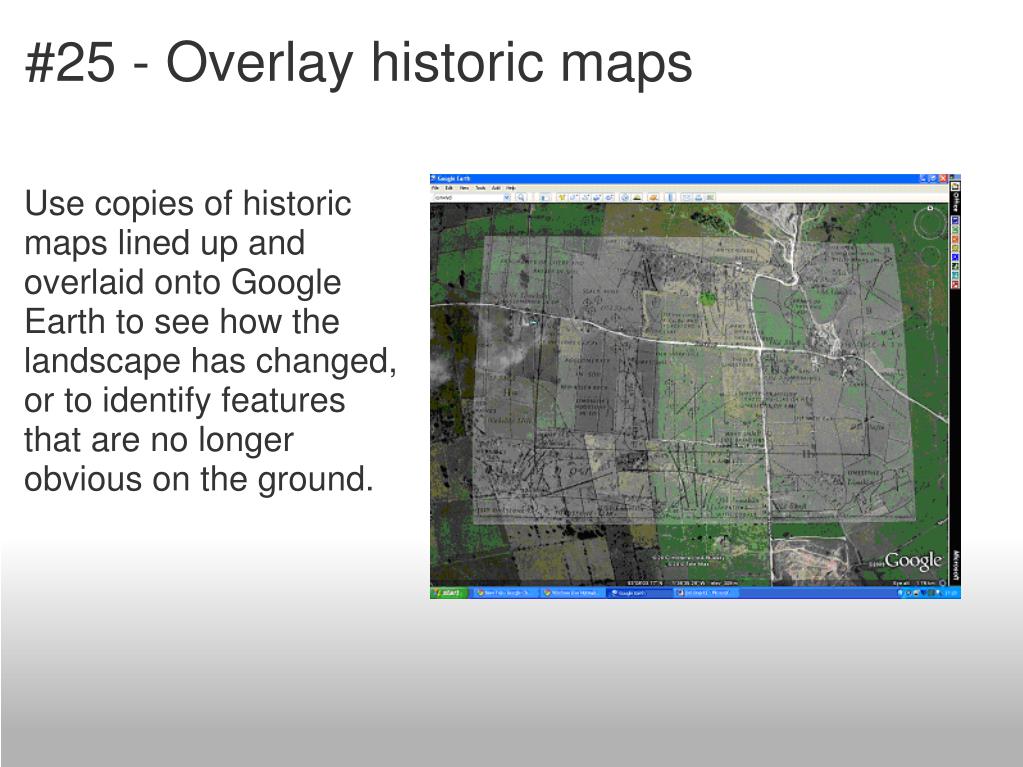Click the Record a Tour icon
1023x767 pixels.
[x=609, y=197]
